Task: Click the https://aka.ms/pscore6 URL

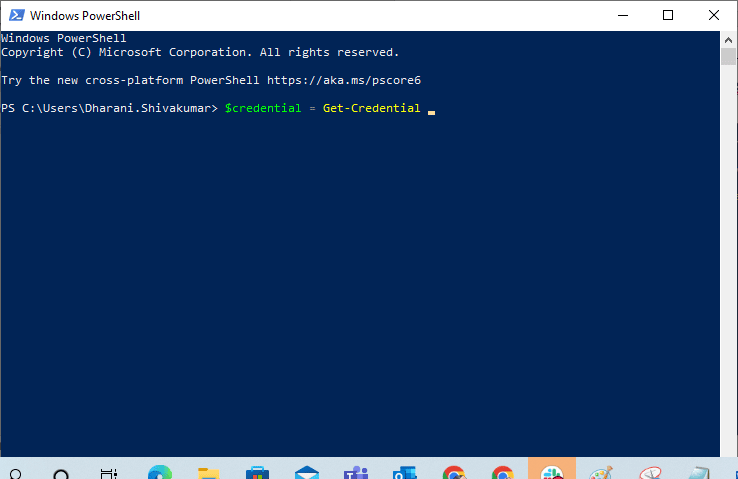Action: point(344,80)
